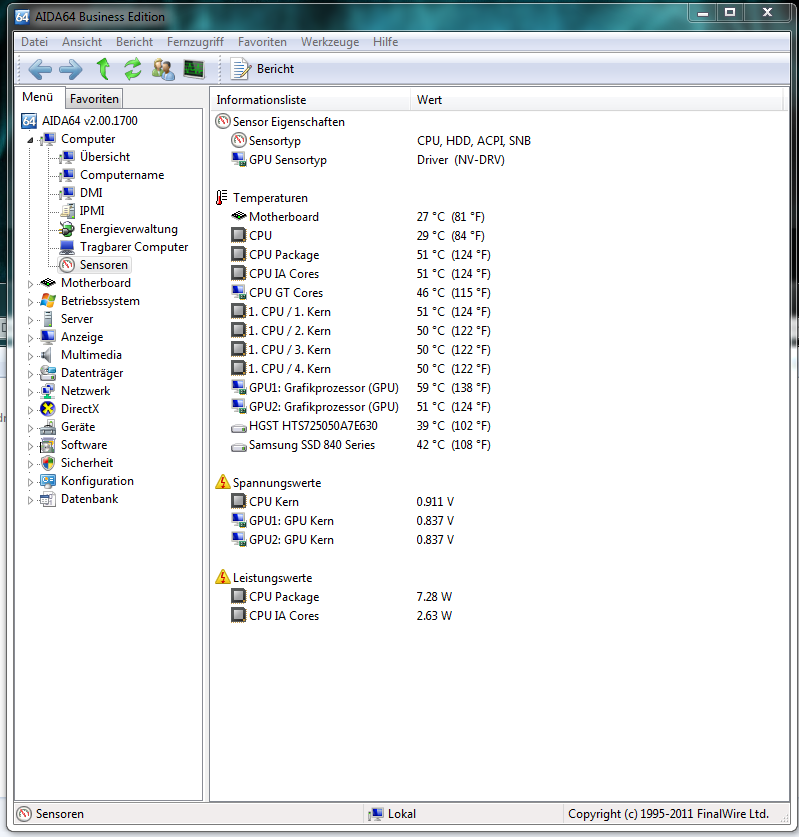Screen dimensions: 799x837
Task: Click the Datenträger drive icon
Action: pos(48,373)
